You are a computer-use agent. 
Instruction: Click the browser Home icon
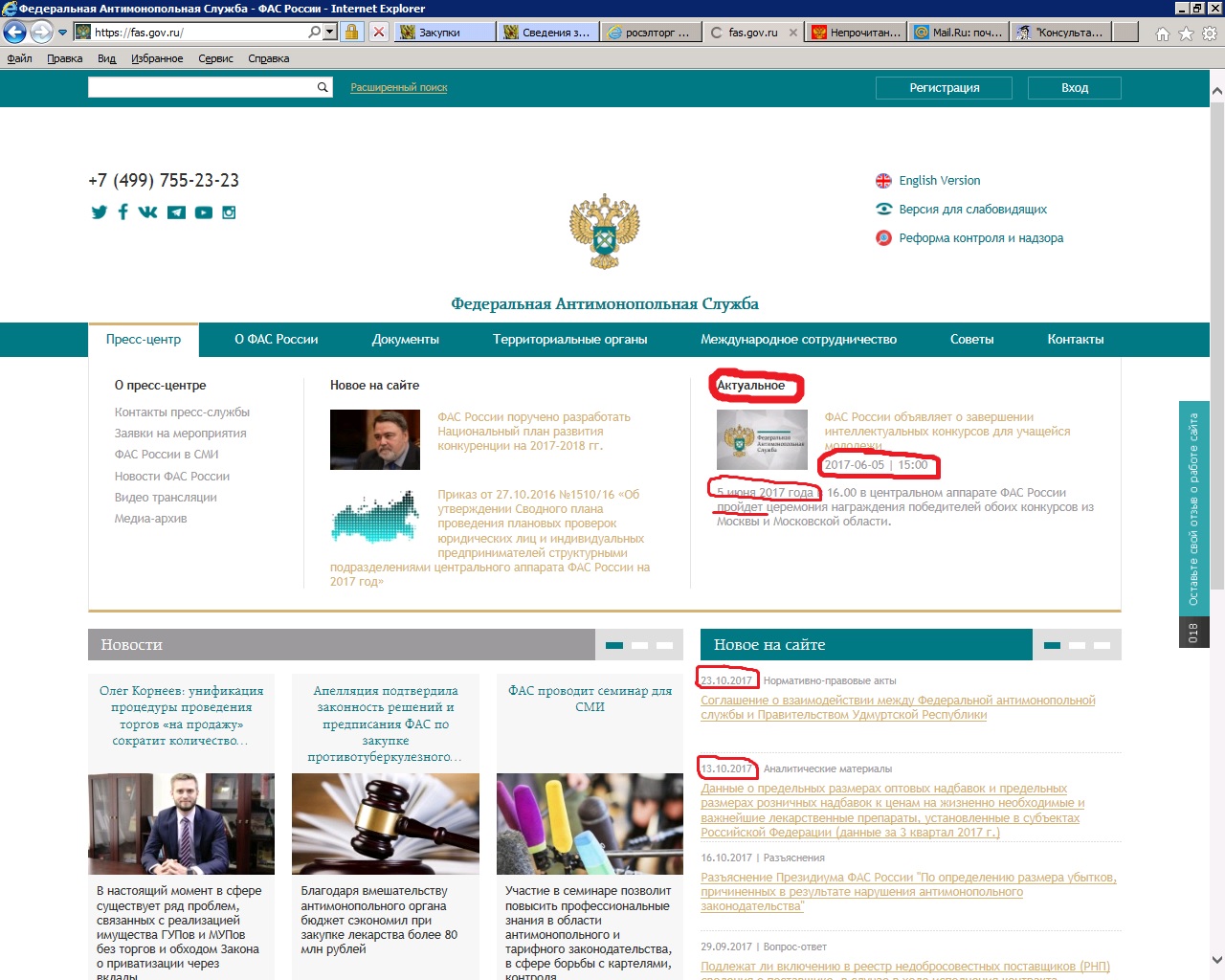[x=1162, y=33]
